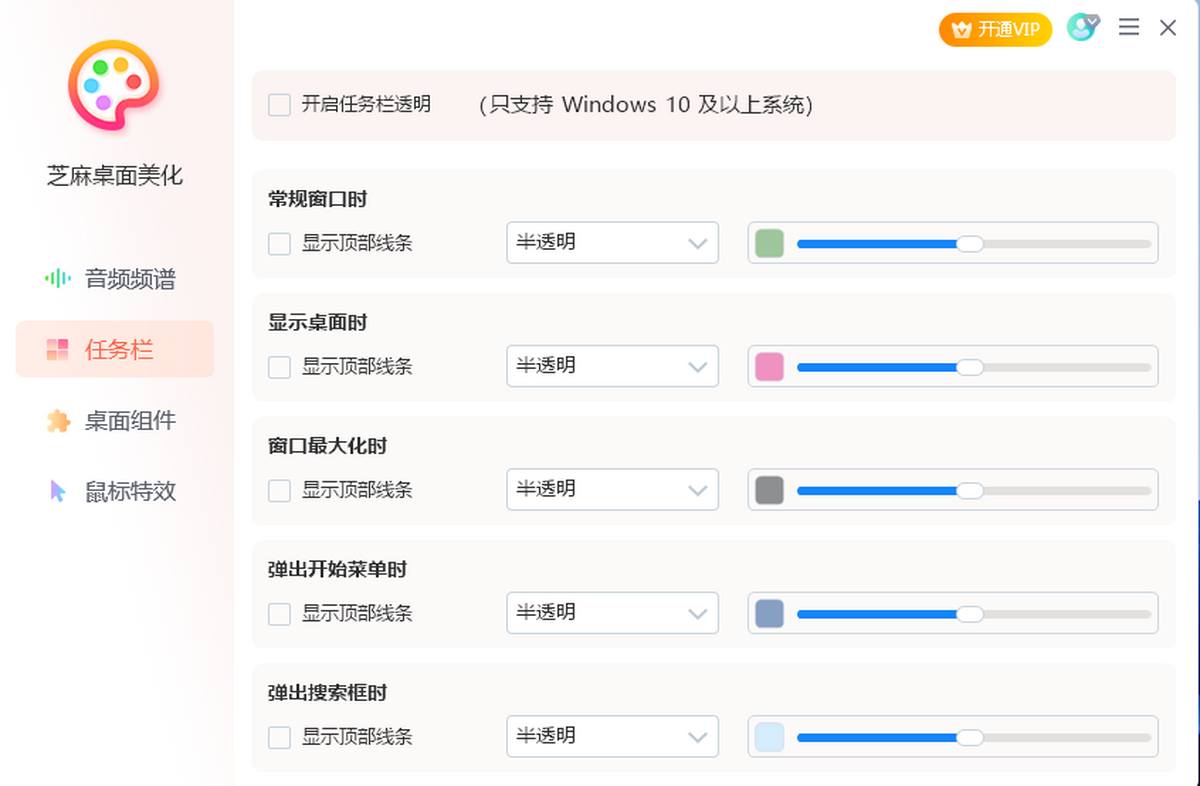Screen dimensions: 1200x786
Task: Check 显示顶部线条 under 常规窗口时
Action: click(x=280, y=243)
